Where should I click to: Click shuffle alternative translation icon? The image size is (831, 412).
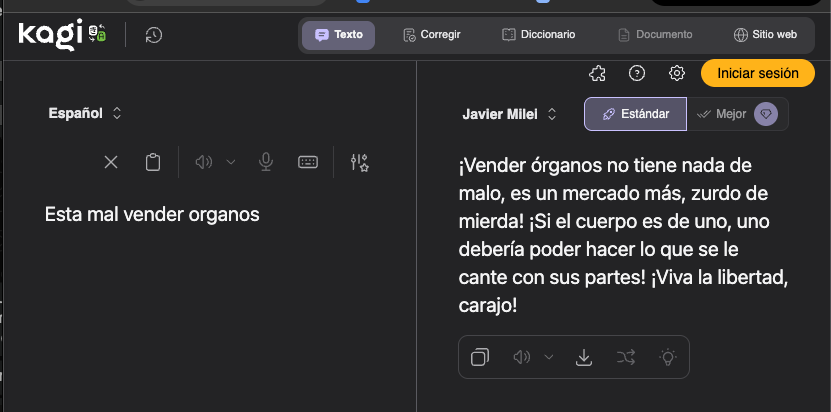(626, 357)
